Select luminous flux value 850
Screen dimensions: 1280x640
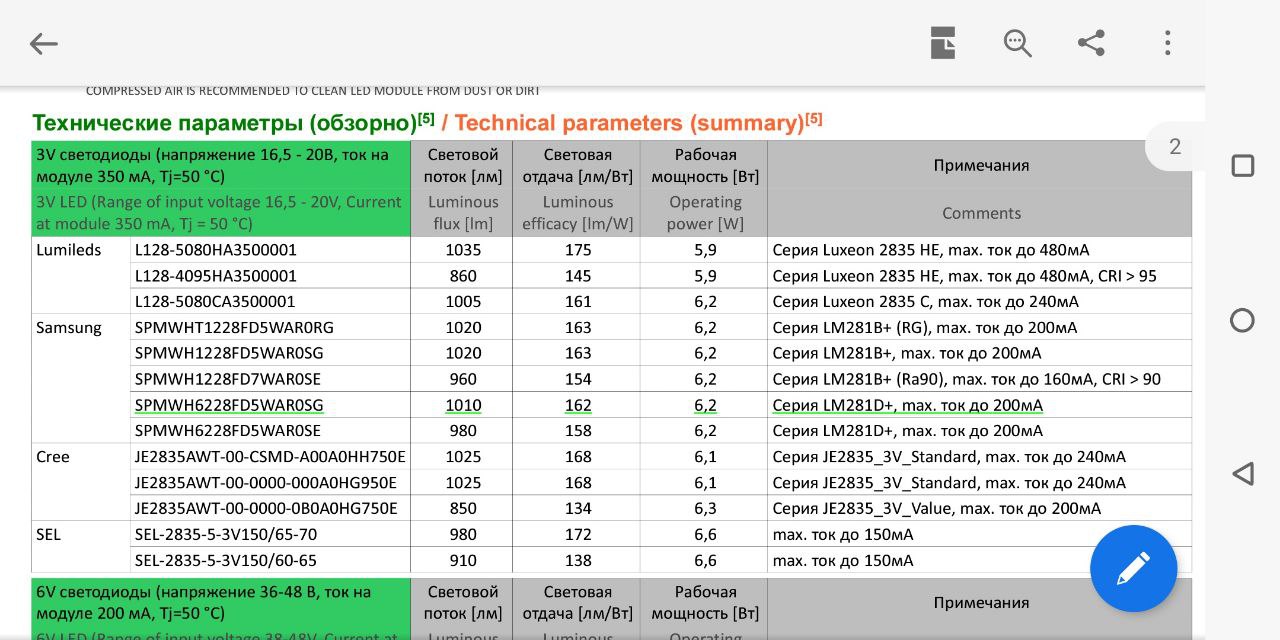pos(463,509)
